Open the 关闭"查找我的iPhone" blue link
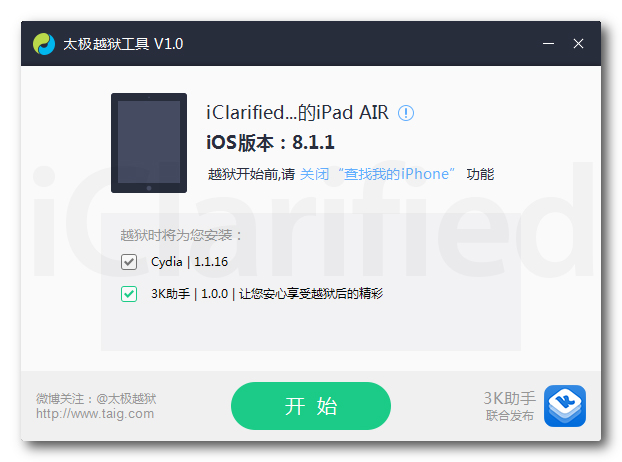Image resolution: width=622 pixels, height=462 pixels. [x=377, y=174]
